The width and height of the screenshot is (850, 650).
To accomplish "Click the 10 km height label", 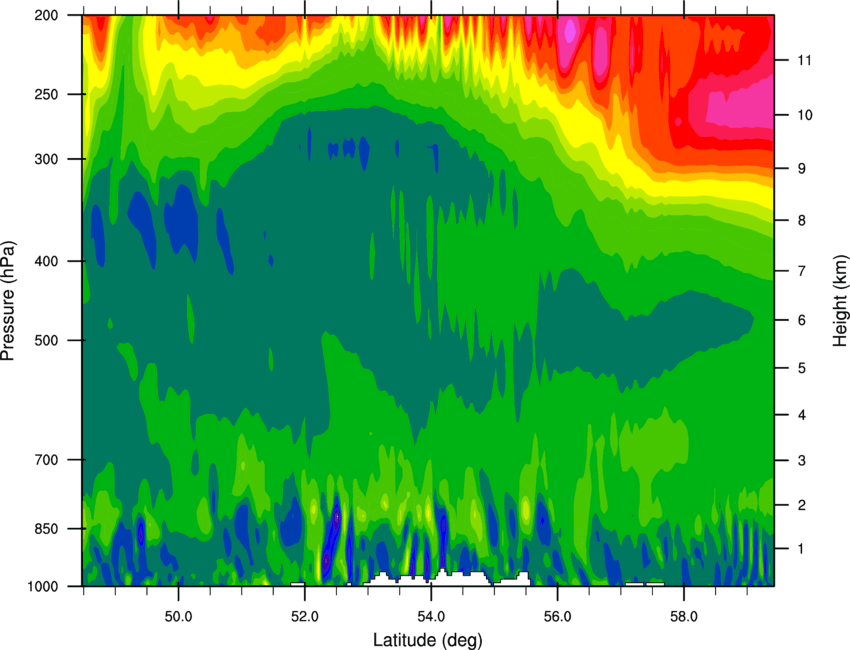I will point(804,115).
